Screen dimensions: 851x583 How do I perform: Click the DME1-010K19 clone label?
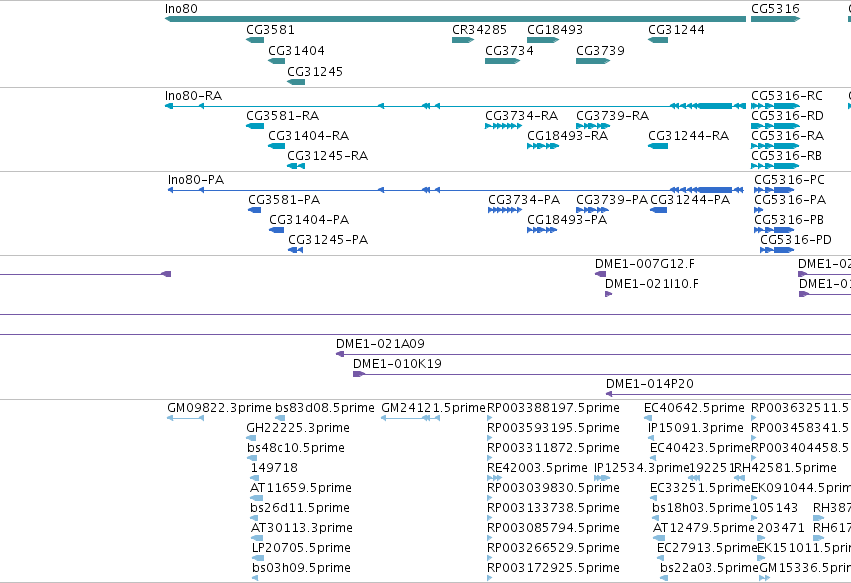(397, 364)
